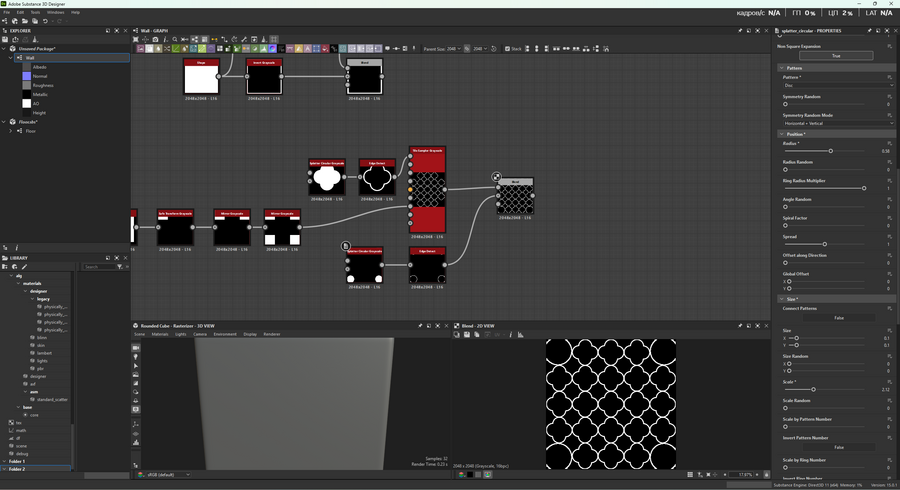Viewport: 900px width, 490px height.
Task: Click the Library search field
Action: [98, 267]
